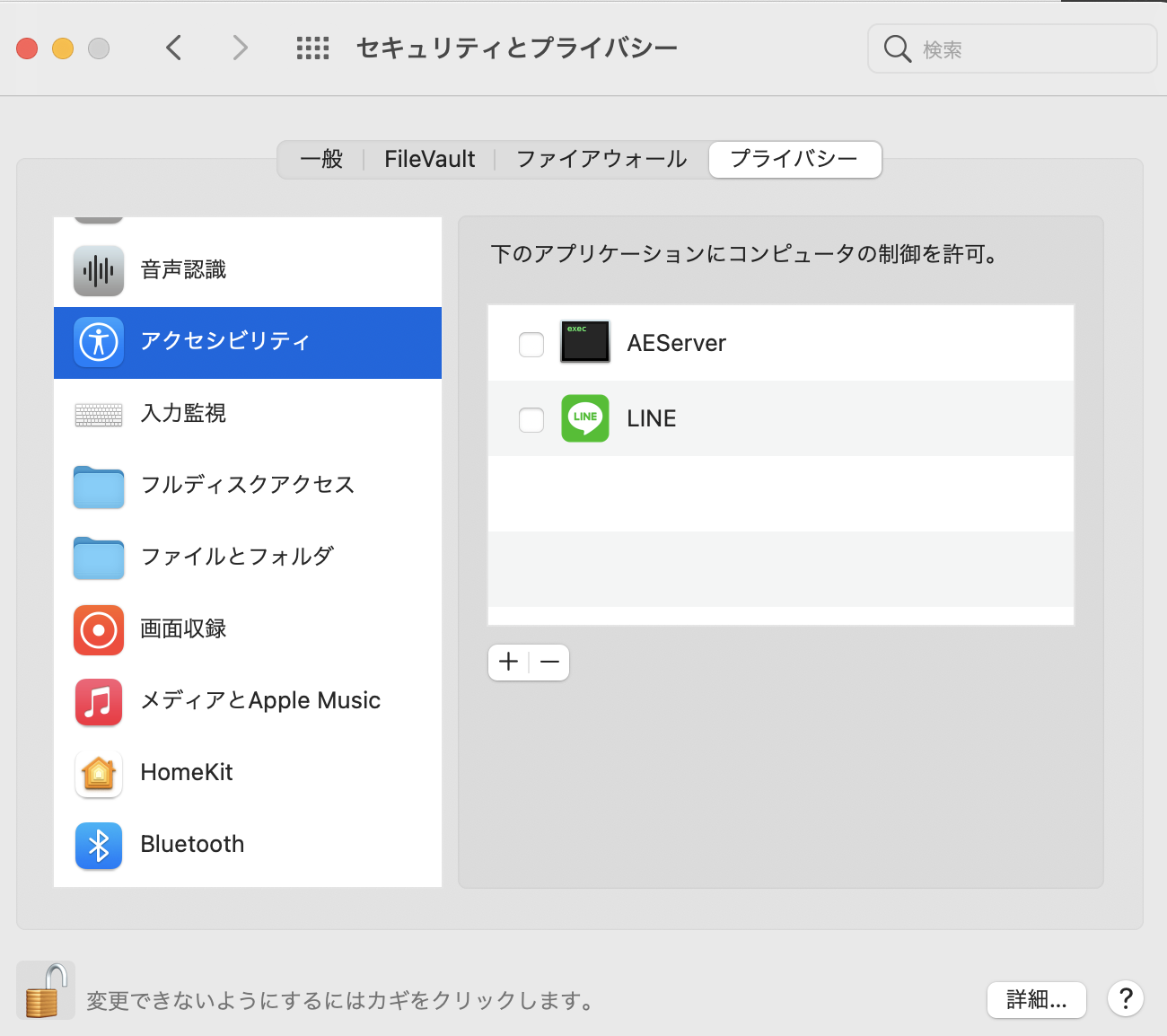Select the アクセシビリティ label in sidebar
The image size is (1167, 1036).
(x=225, y=342)
